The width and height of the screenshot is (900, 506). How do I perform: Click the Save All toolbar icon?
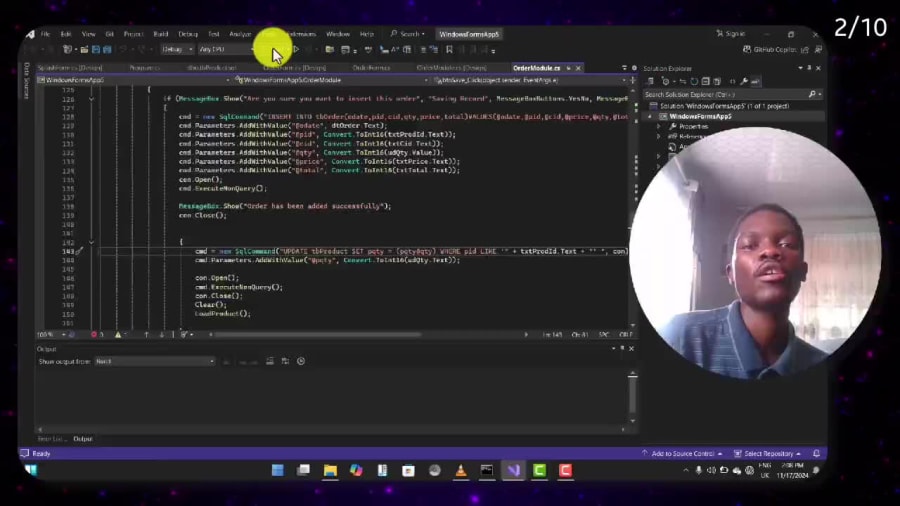pyautogui.click(x=107, y=50)
